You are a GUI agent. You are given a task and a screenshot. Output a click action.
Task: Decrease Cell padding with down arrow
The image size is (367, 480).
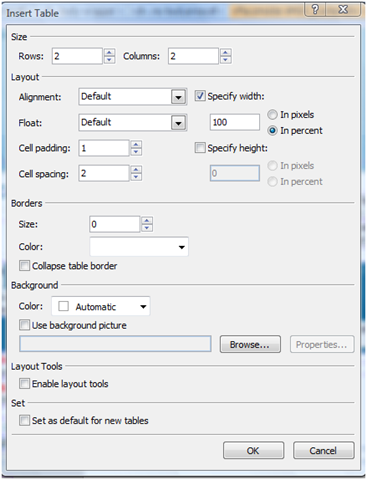pos(136,152)
